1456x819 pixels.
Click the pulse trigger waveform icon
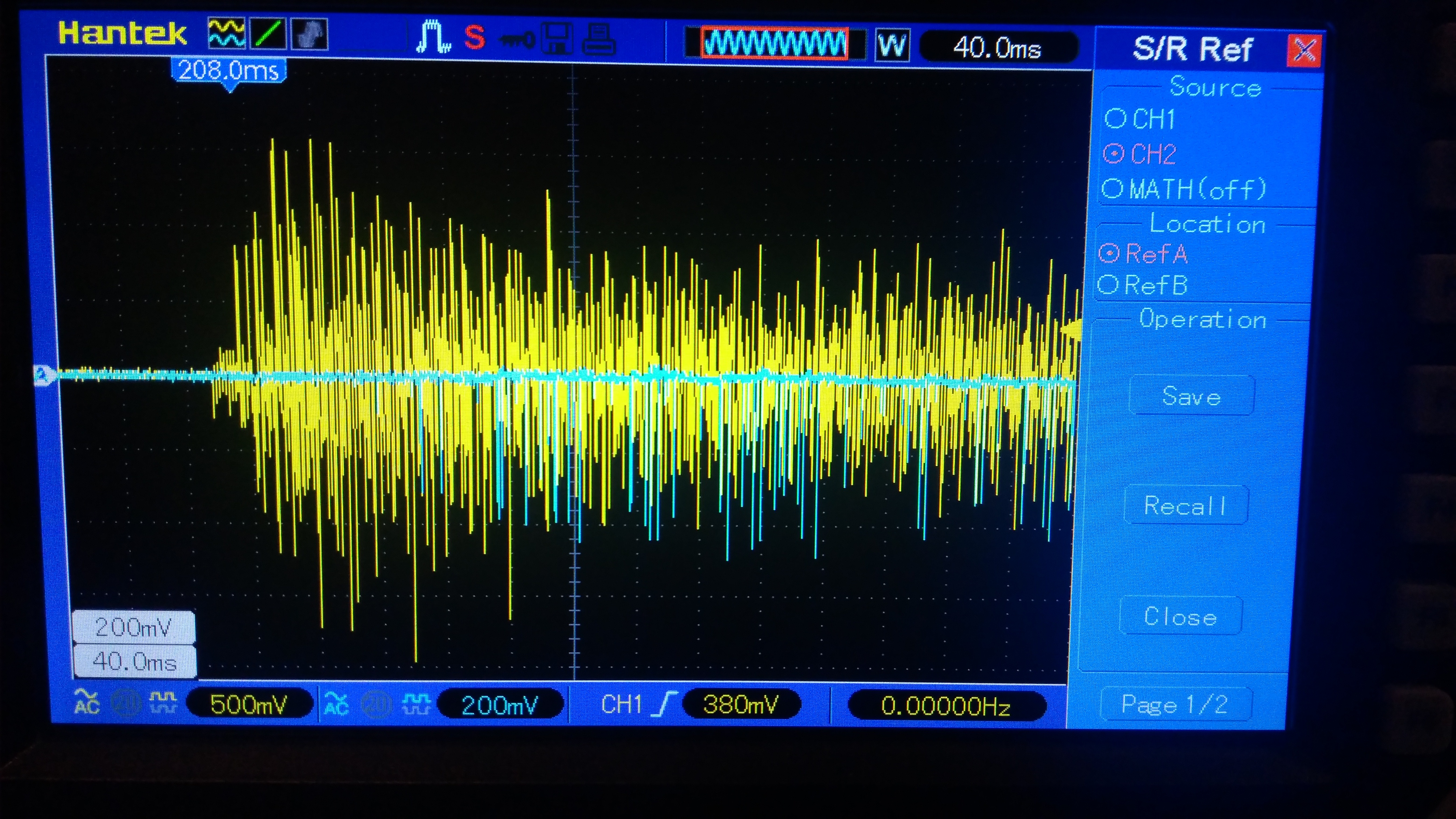(x=434, y=37)
